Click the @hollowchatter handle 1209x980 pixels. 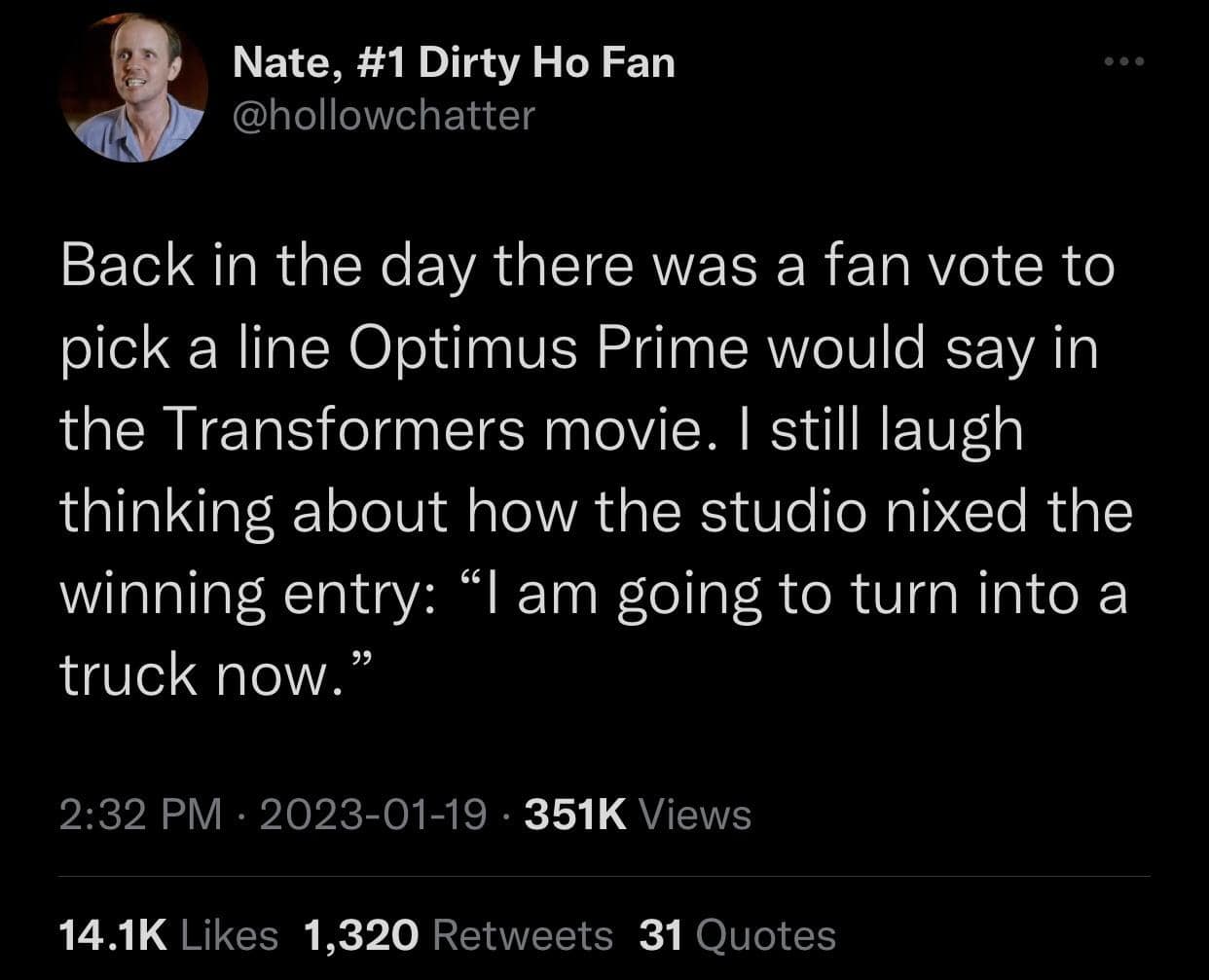point(384,115)
